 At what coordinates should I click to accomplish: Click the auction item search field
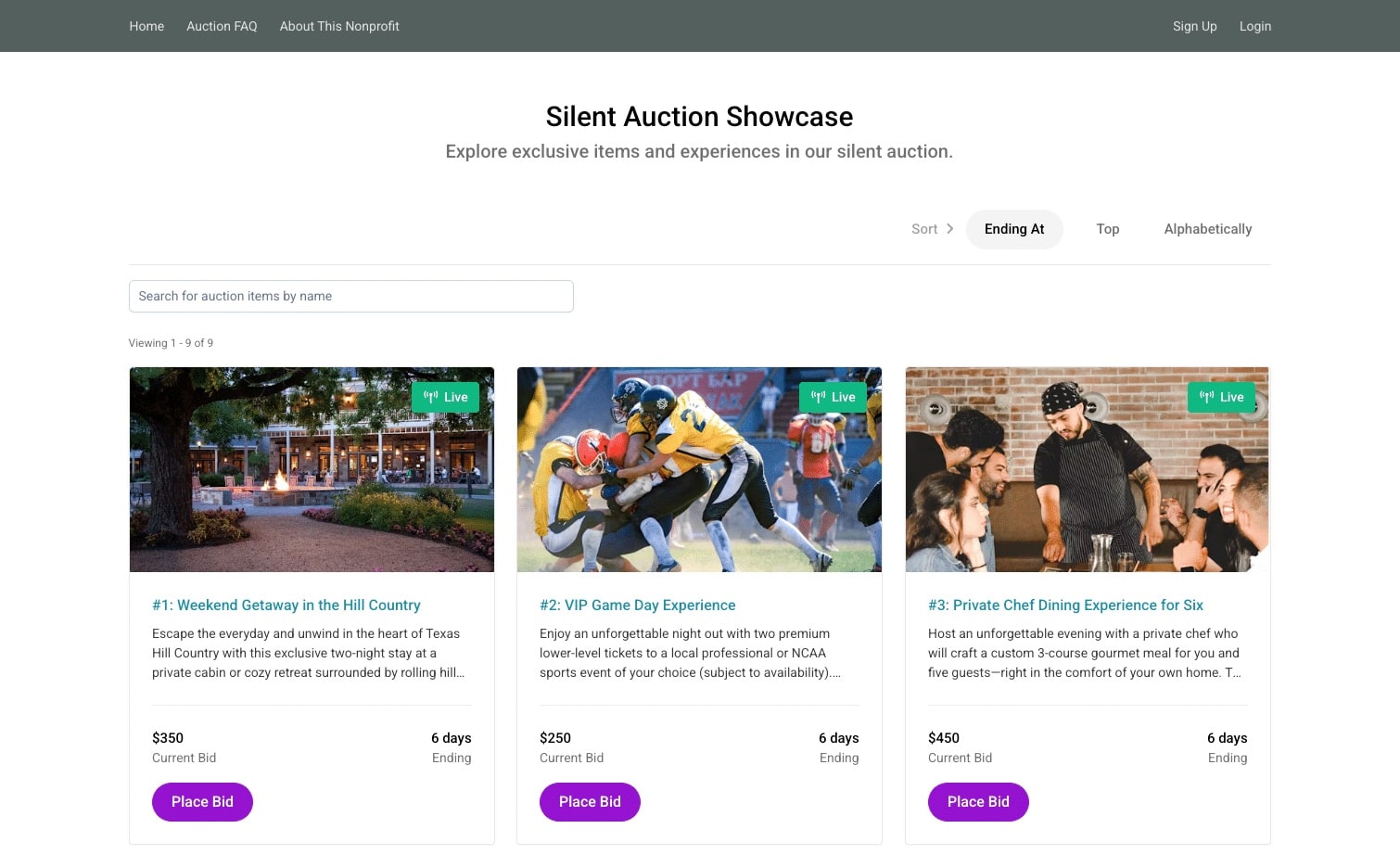[x=350, y=296]
